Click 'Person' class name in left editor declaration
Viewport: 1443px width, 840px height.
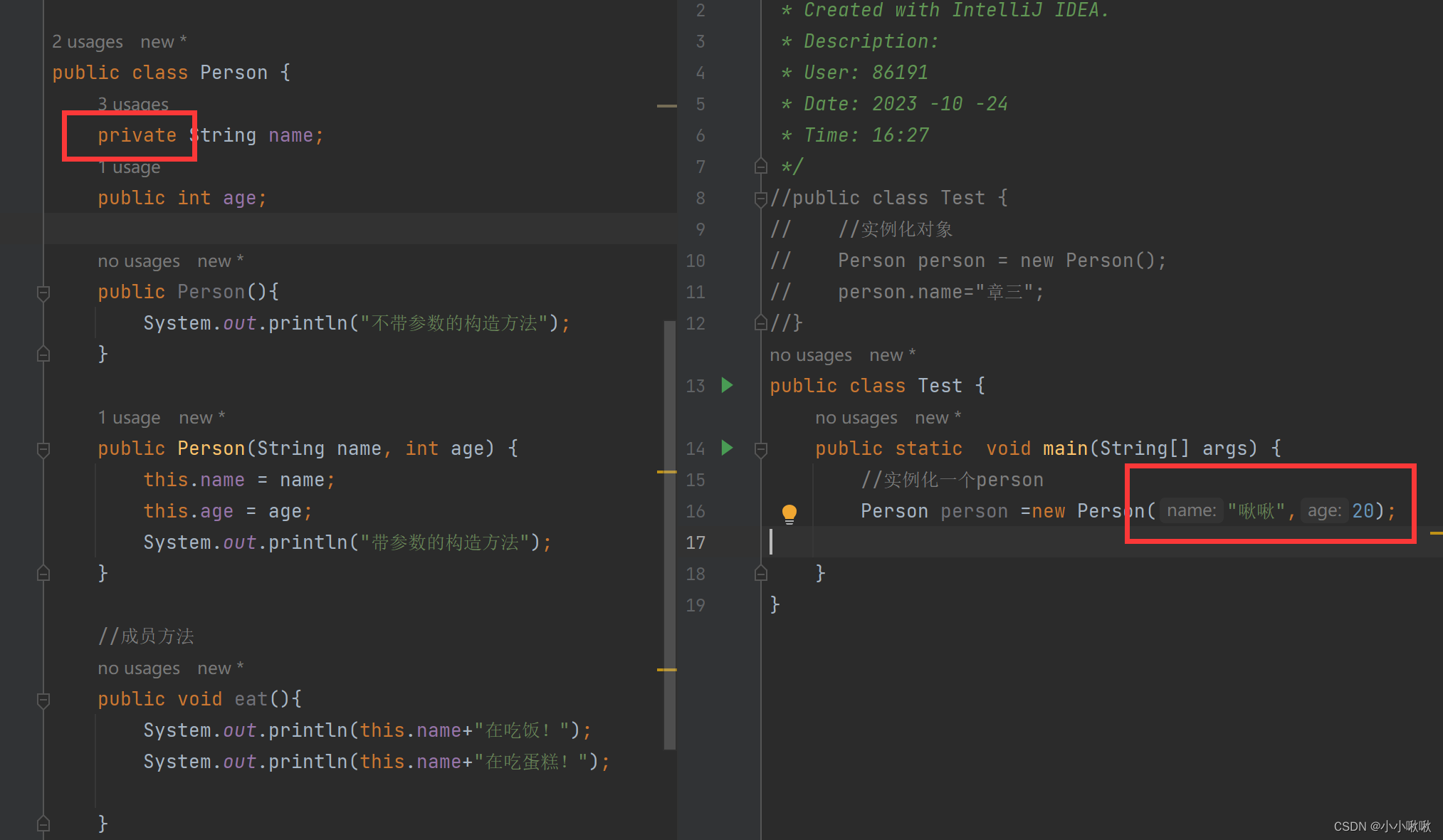tap(233, 73)
